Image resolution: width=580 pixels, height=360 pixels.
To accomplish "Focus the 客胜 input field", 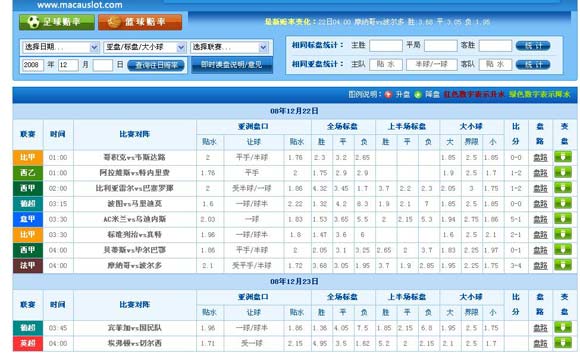I will click(x=495, y=46).
